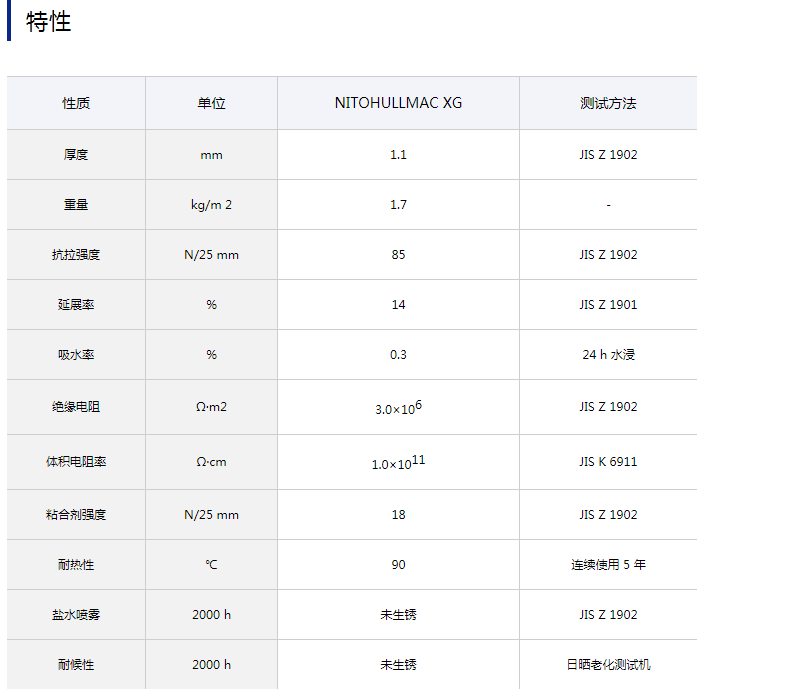Click the 测试方法 column header

pos(608,103)
